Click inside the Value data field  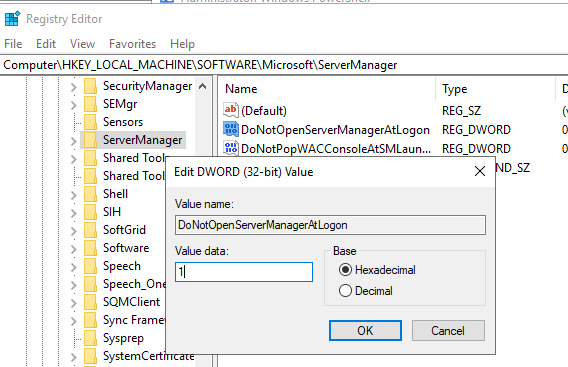pos(244,272)
